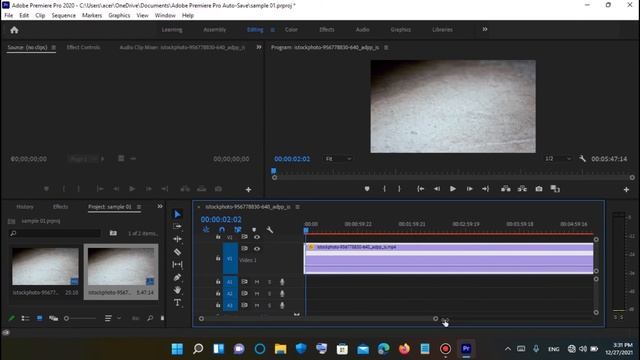Toggle lock on Video 1 track

[x=218, y=258]
